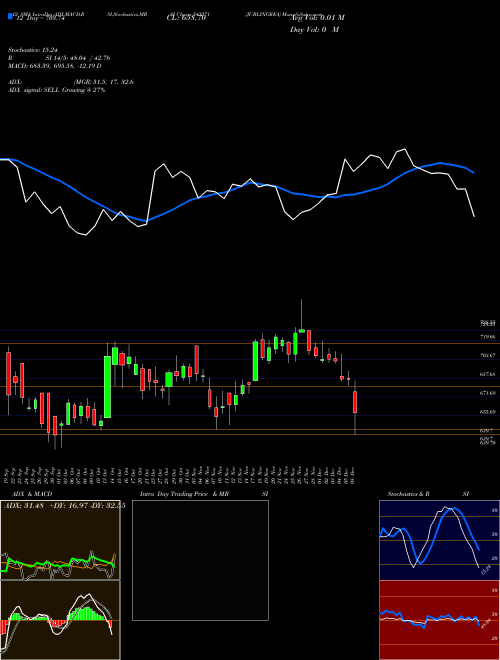Click 'ADX signal: SELL Growing @ 27%' text
The image size is (500, 660).
pos(56,90)
